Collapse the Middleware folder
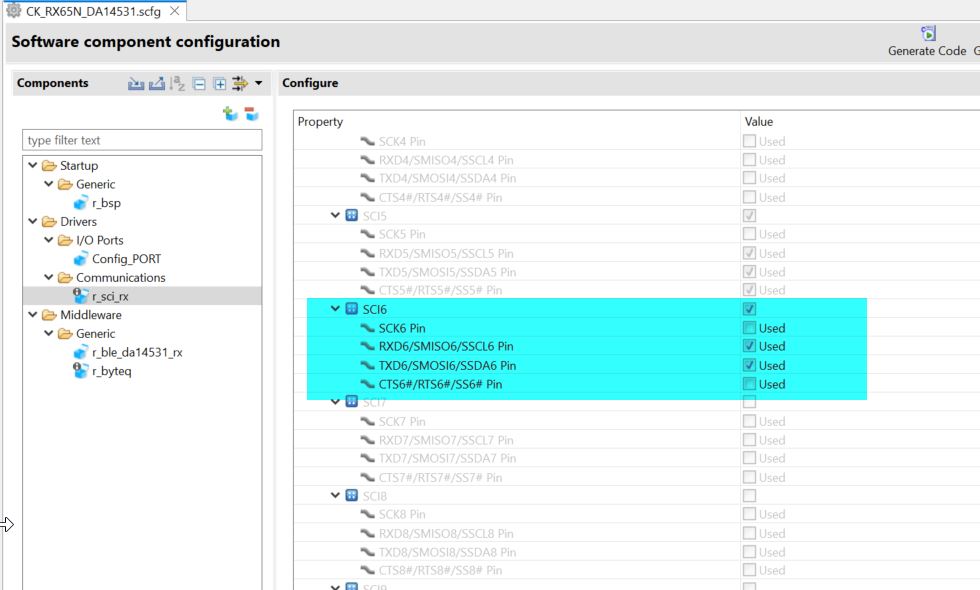980x590 pixels. 32,314
